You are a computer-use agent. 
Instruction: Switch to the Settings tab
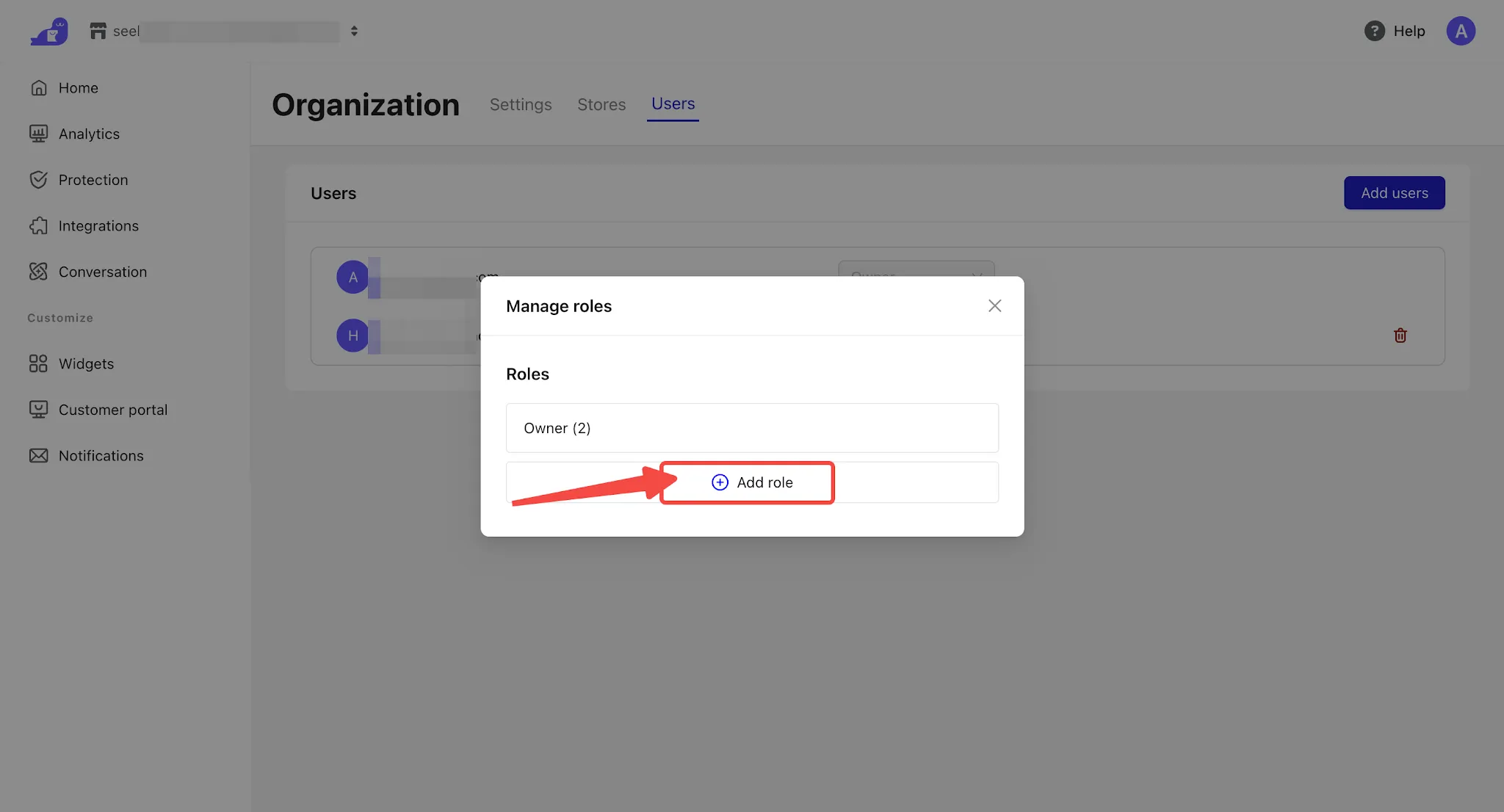[521, 104]
